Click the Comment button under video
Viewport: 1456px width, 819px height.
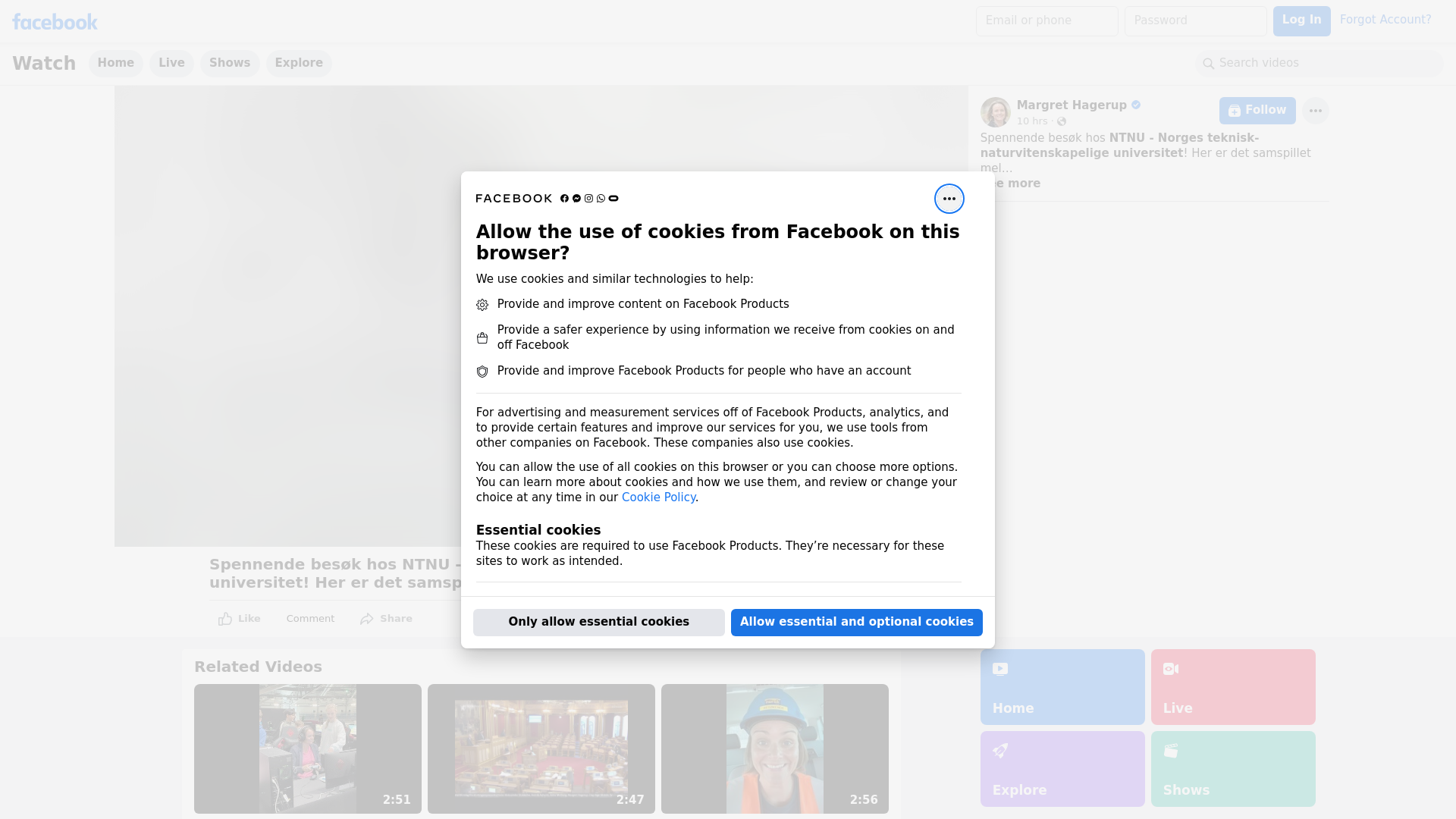310,619
